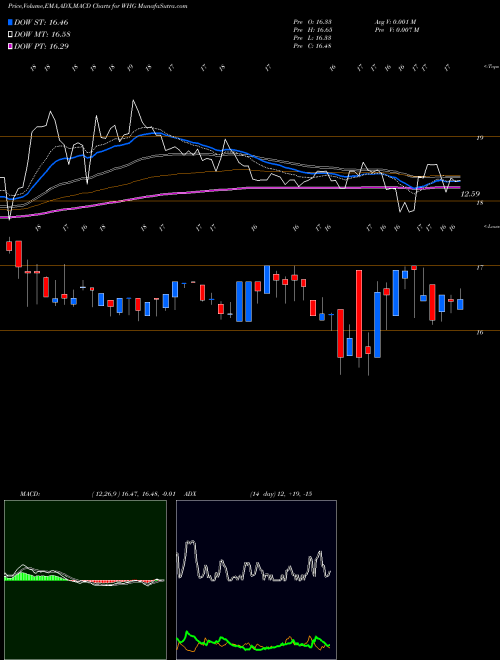
Task: Click the green MACD histogram chart panel
Action: [x=85, y=580]
